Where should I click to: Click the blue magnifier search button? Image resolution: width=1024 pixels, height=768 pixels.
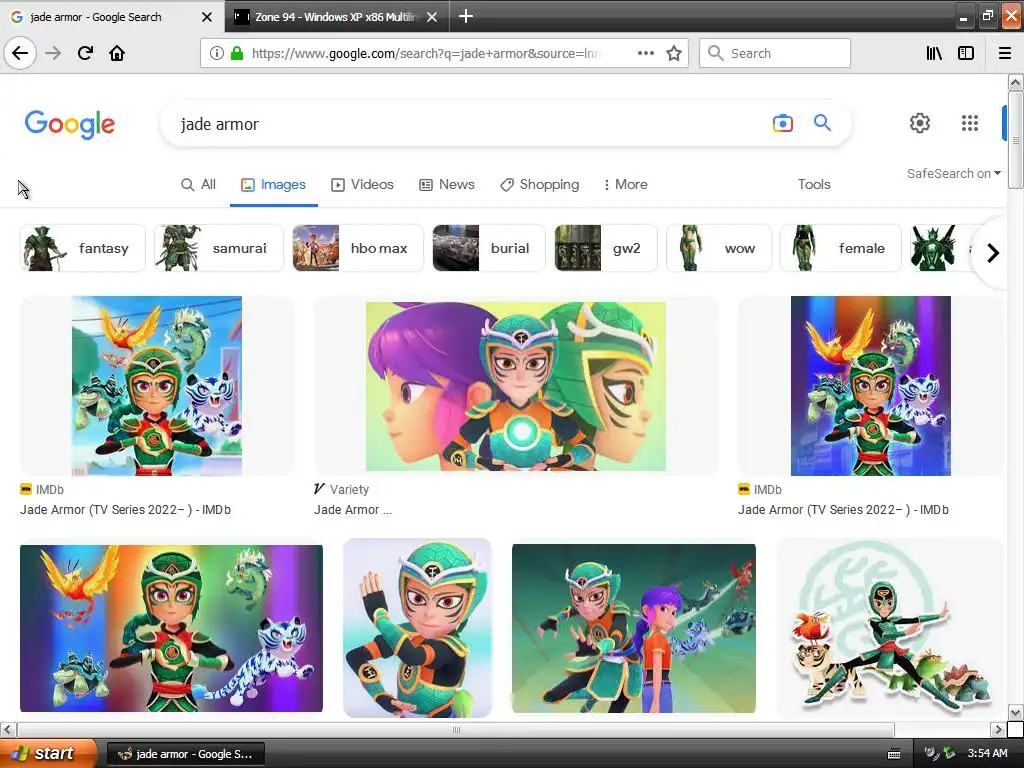coord(822,122)
